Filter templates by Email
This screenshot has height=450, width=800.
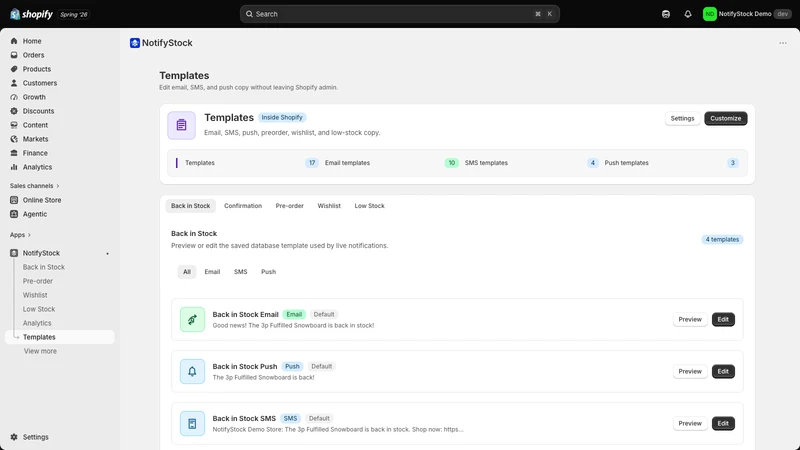point(212,272)
